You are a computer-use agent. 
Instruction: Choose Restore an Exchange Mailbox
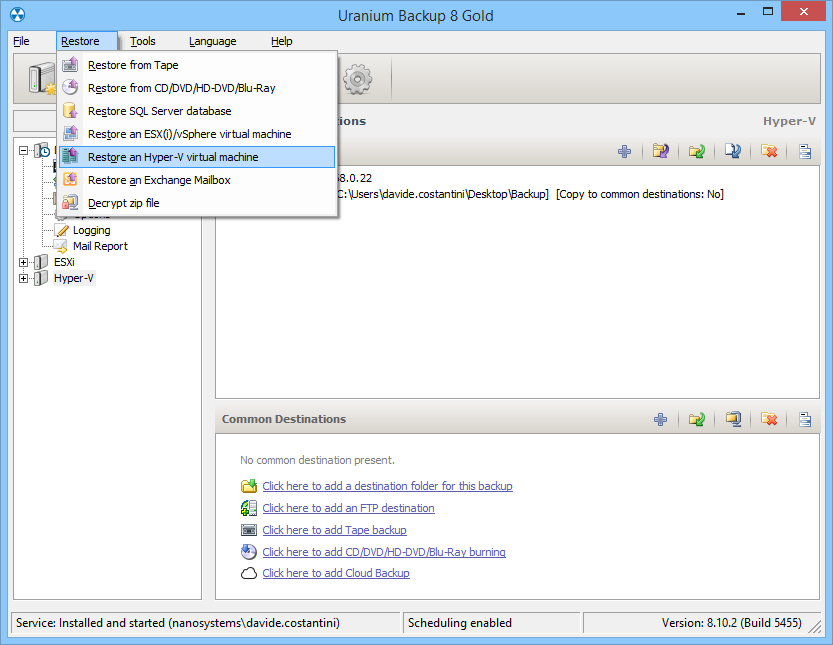tap(197, 180)
